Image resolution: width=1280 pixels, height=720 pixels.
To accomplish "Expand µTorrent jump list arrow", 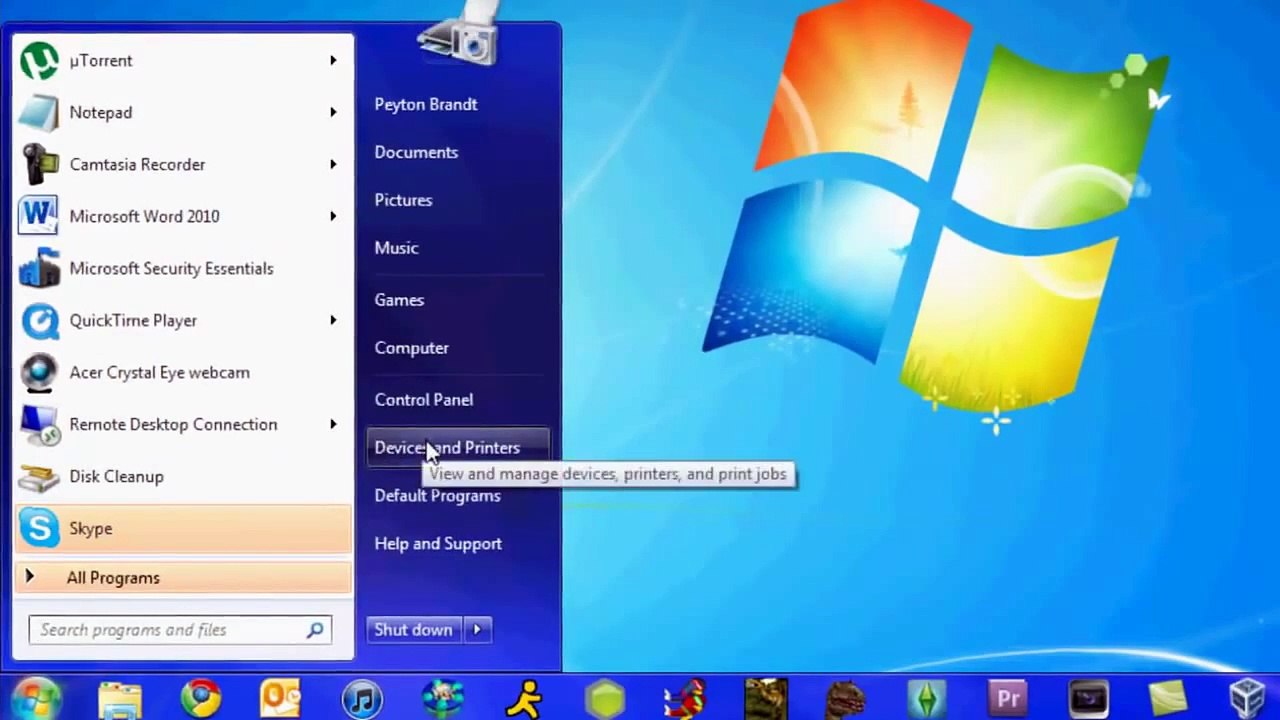I will [x=333, y=61].
